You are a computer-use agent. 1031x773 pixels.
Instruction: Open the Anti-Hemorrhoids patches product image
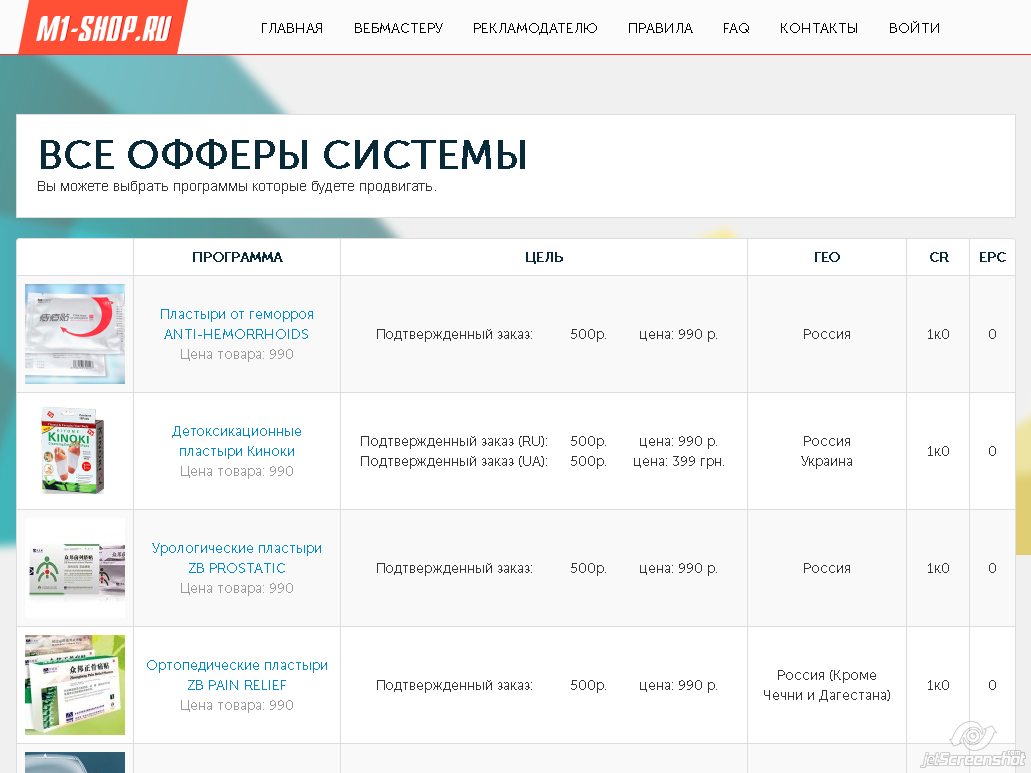[x=75, y=334]
